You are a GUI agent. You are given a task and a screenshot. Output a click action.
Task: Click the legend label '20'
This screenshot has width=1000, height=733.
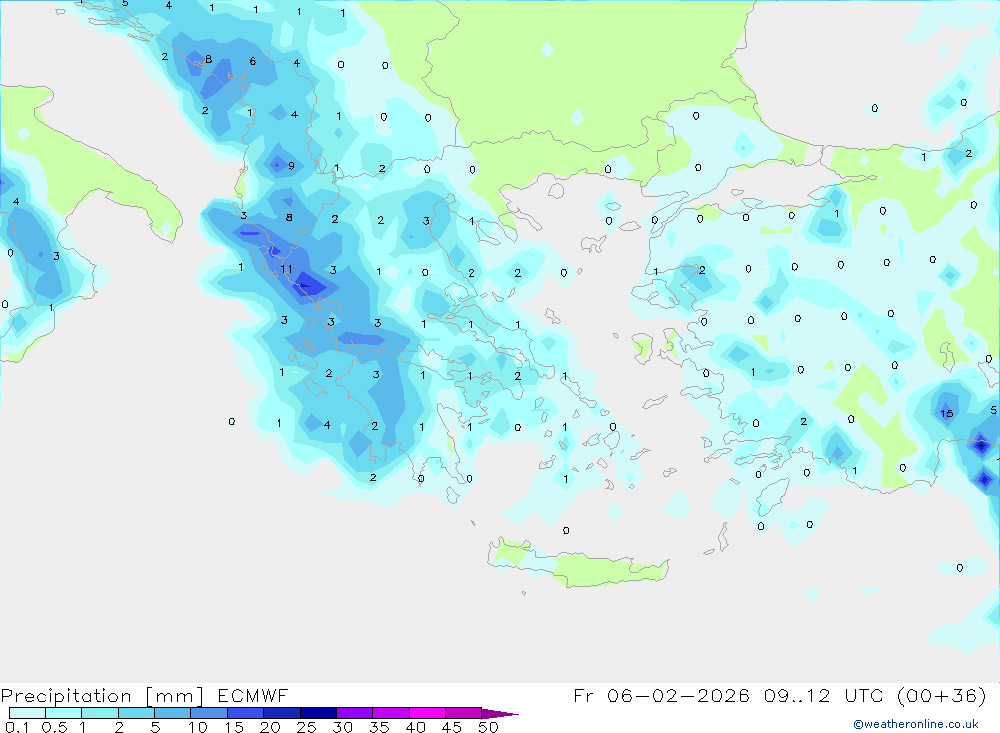[270, 727]
